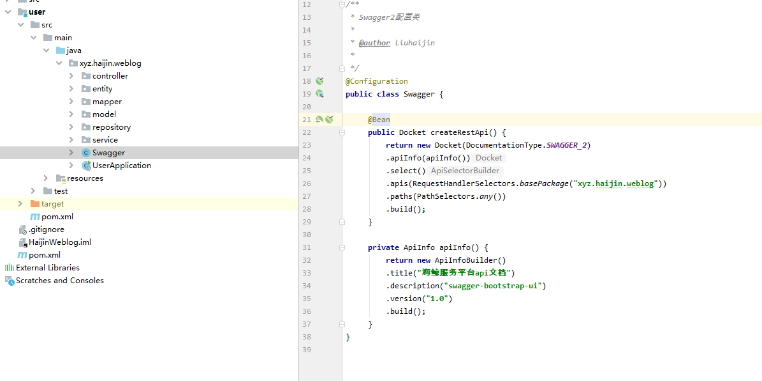Click fold end marker at line 37

pyautogui.click(x=342, y=324)
